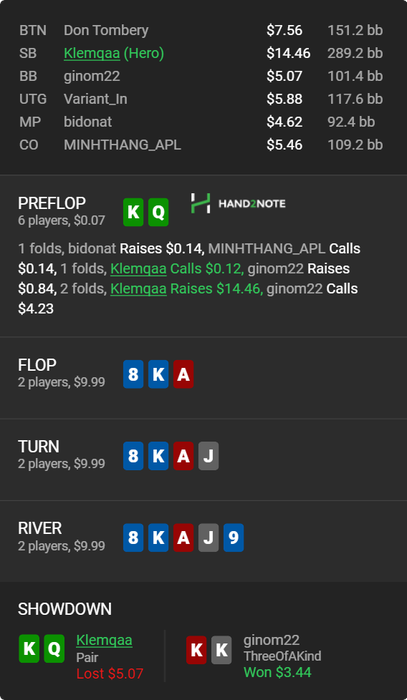The image size is (407, 700).
Task: Select the red A card on flop row
Action: (183, 374)
